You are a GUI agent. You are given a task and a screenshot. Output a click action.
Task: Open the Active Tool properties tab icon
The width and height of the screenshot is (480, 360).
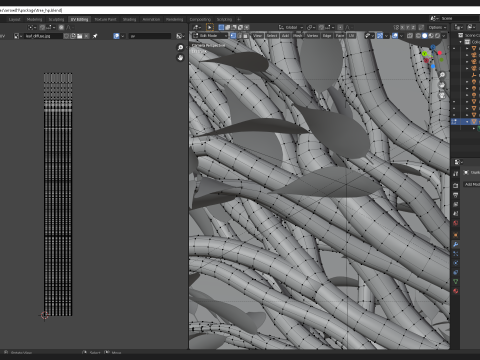pos(455,174)
